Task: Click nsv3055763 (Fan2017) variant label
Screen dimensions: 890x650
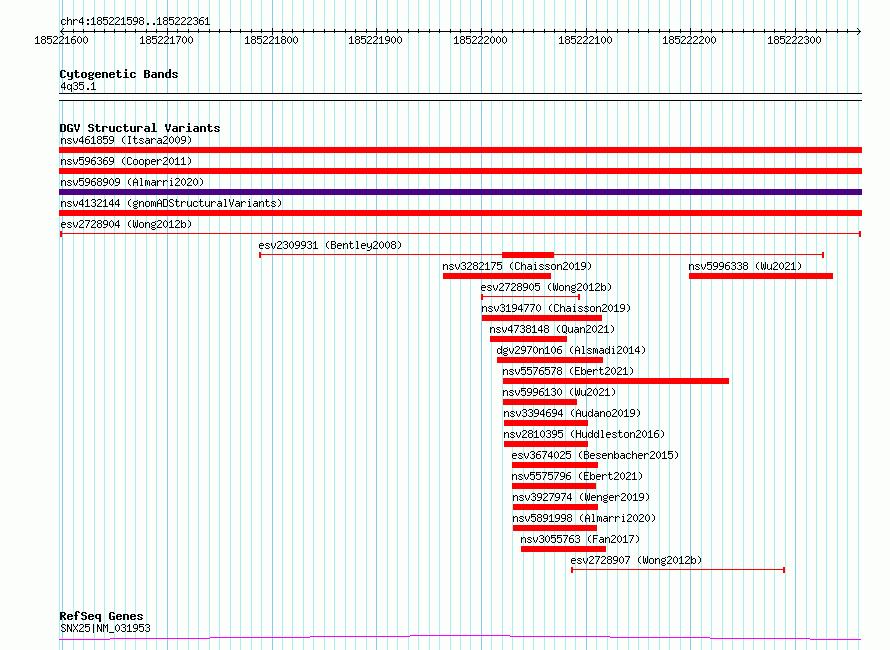Action: pos(580,539)
